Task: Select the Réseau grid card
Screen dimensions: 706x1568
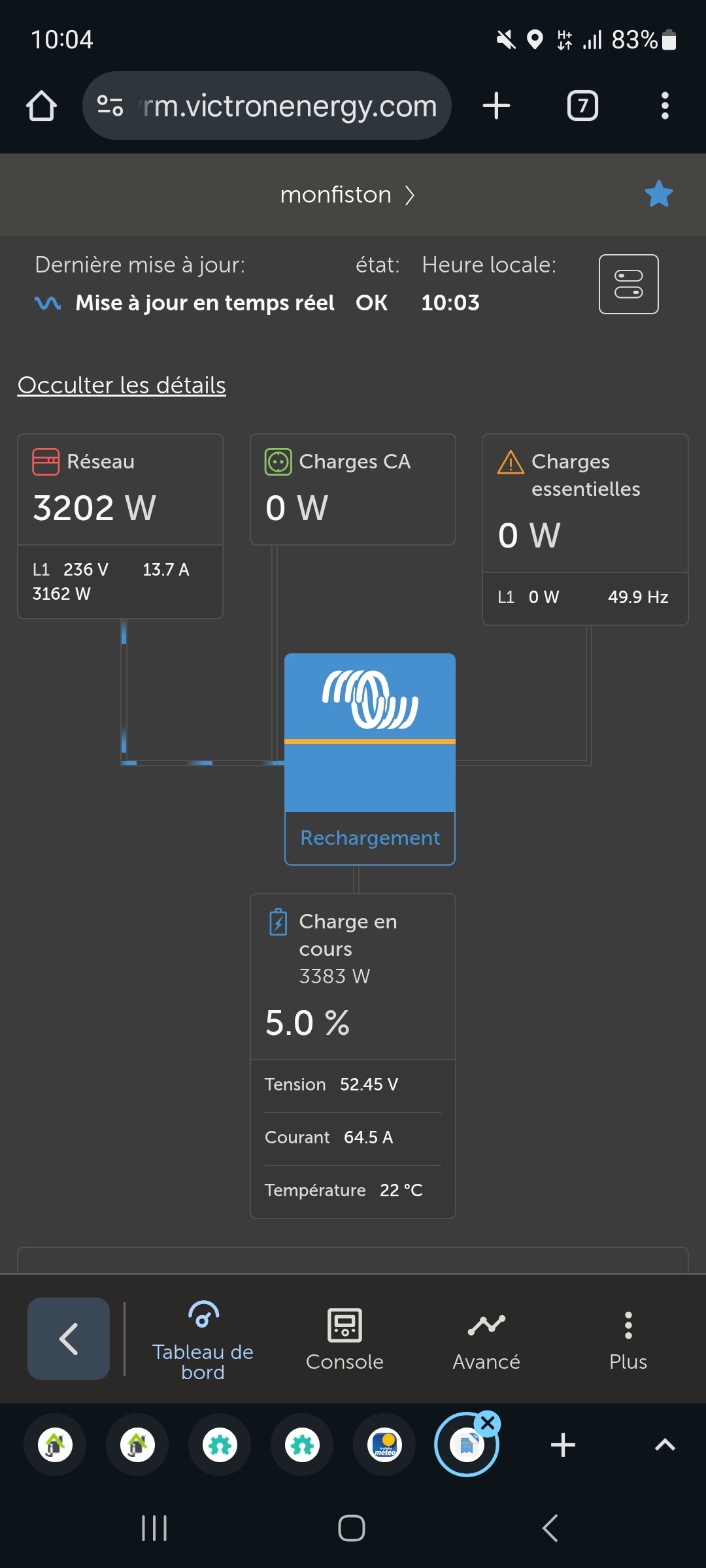Action: [x=120, y=525]
